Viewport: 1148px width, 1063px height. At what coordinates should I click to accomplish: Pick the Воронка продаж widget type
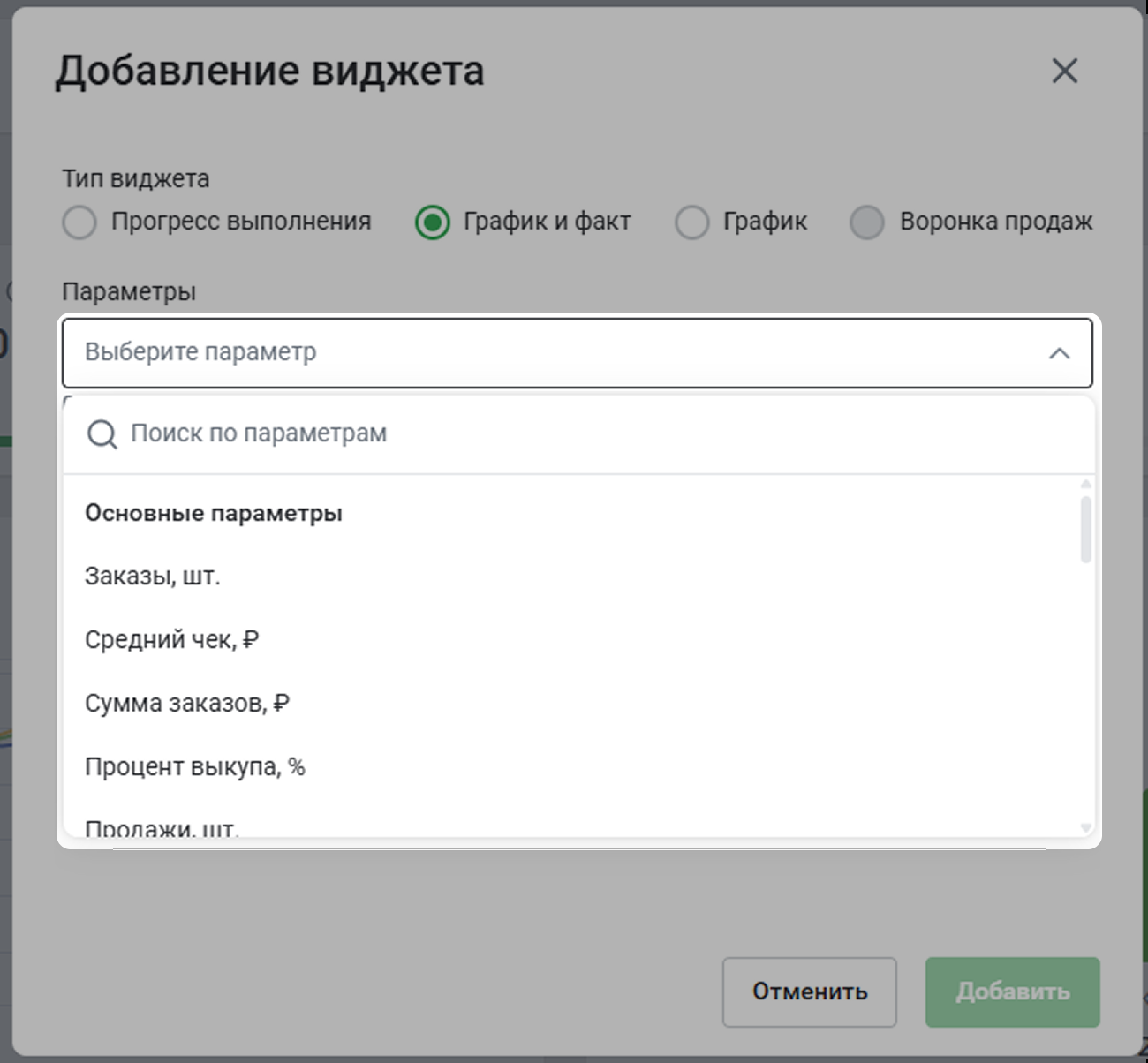coord(866,222)
